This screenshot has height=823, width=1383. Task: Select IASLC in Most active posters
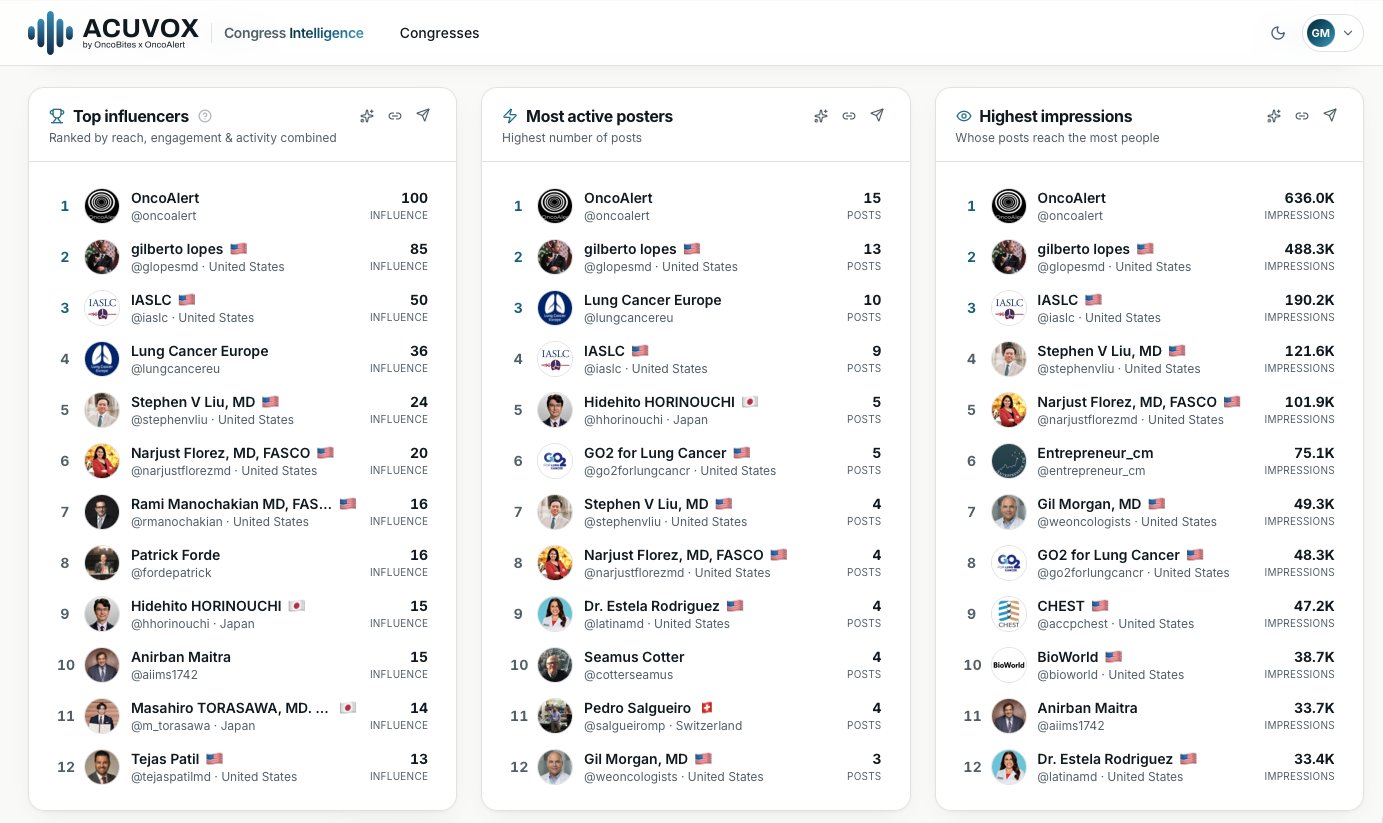coord(604,351)
